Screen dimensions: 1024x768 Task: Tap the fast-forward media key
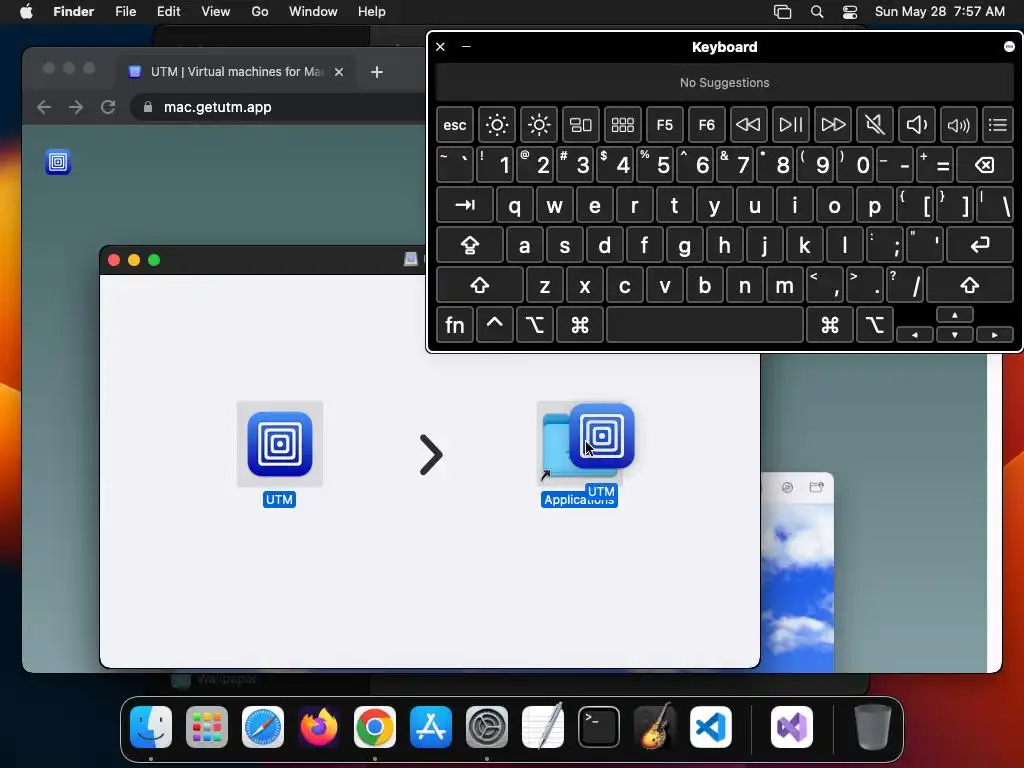pyautogui.click(x=833, y=125)
